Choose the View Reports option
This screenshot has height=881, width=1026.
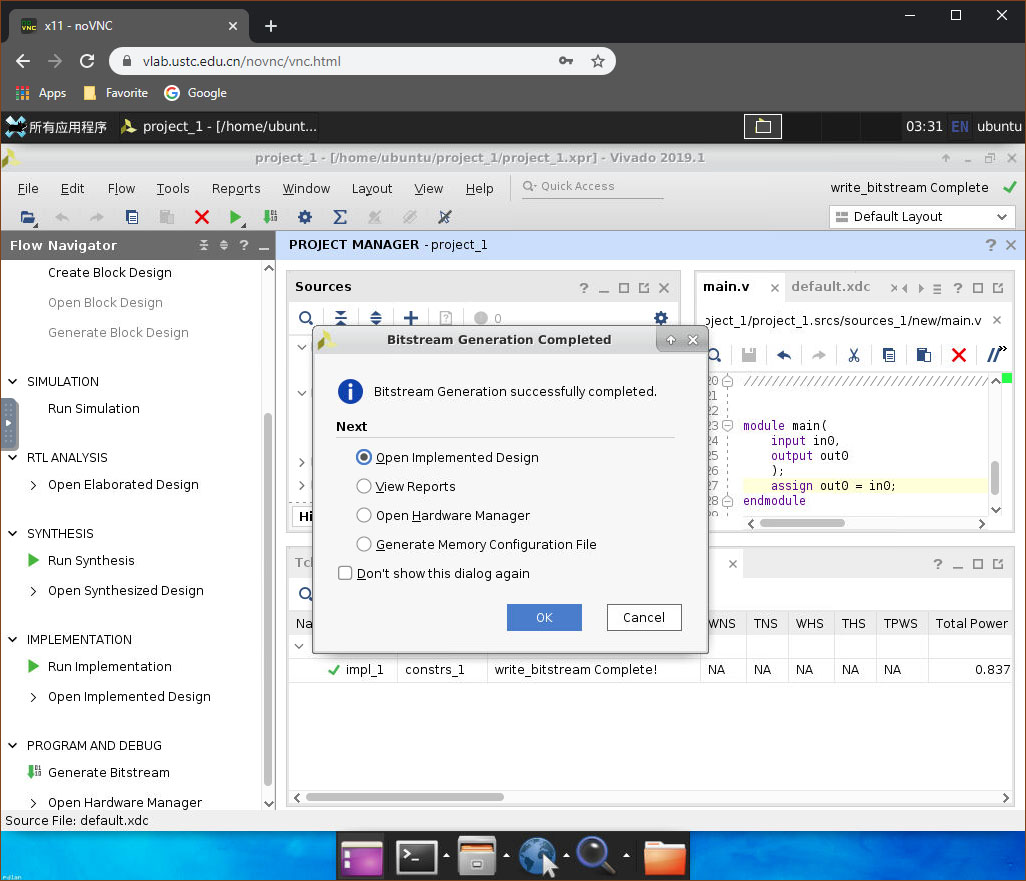362,487
